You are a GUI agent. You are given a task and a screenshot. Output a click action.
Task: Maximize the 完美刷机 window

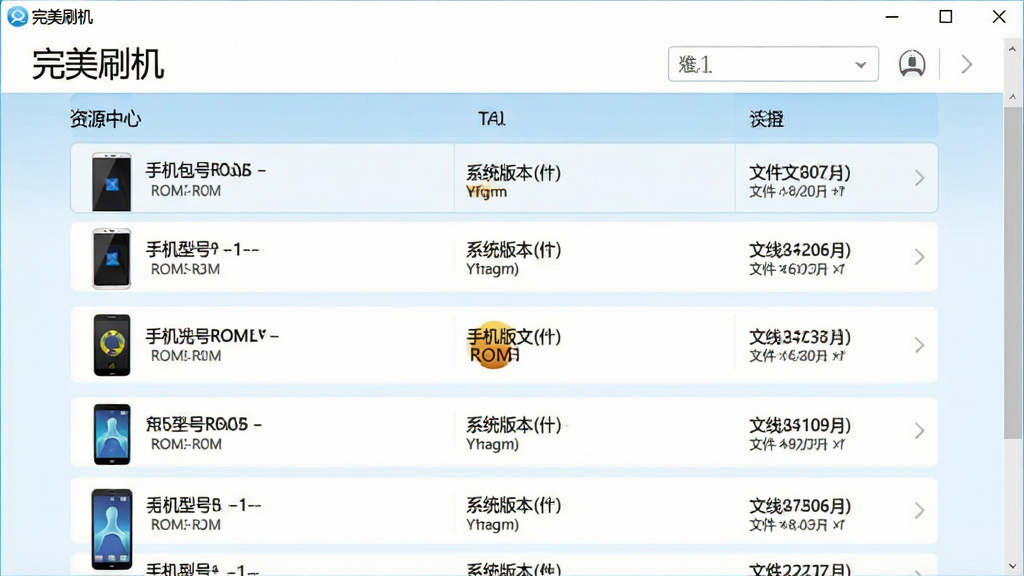(946, 16)
